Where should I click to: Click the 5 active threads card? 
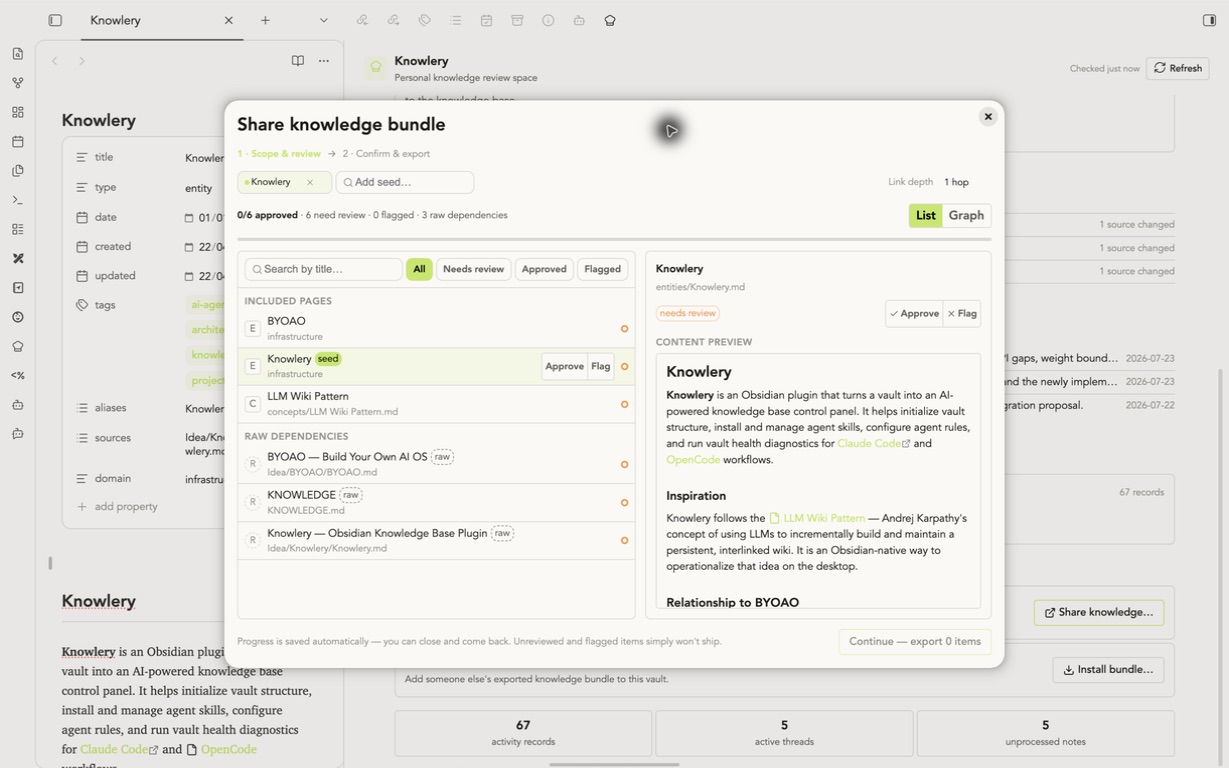click(784, 733)
